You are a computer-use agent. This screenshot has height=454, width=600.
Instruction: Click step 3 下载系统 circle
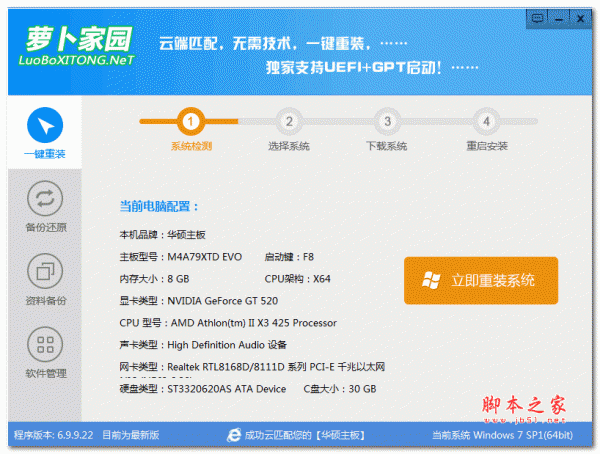tap(388, 122)
